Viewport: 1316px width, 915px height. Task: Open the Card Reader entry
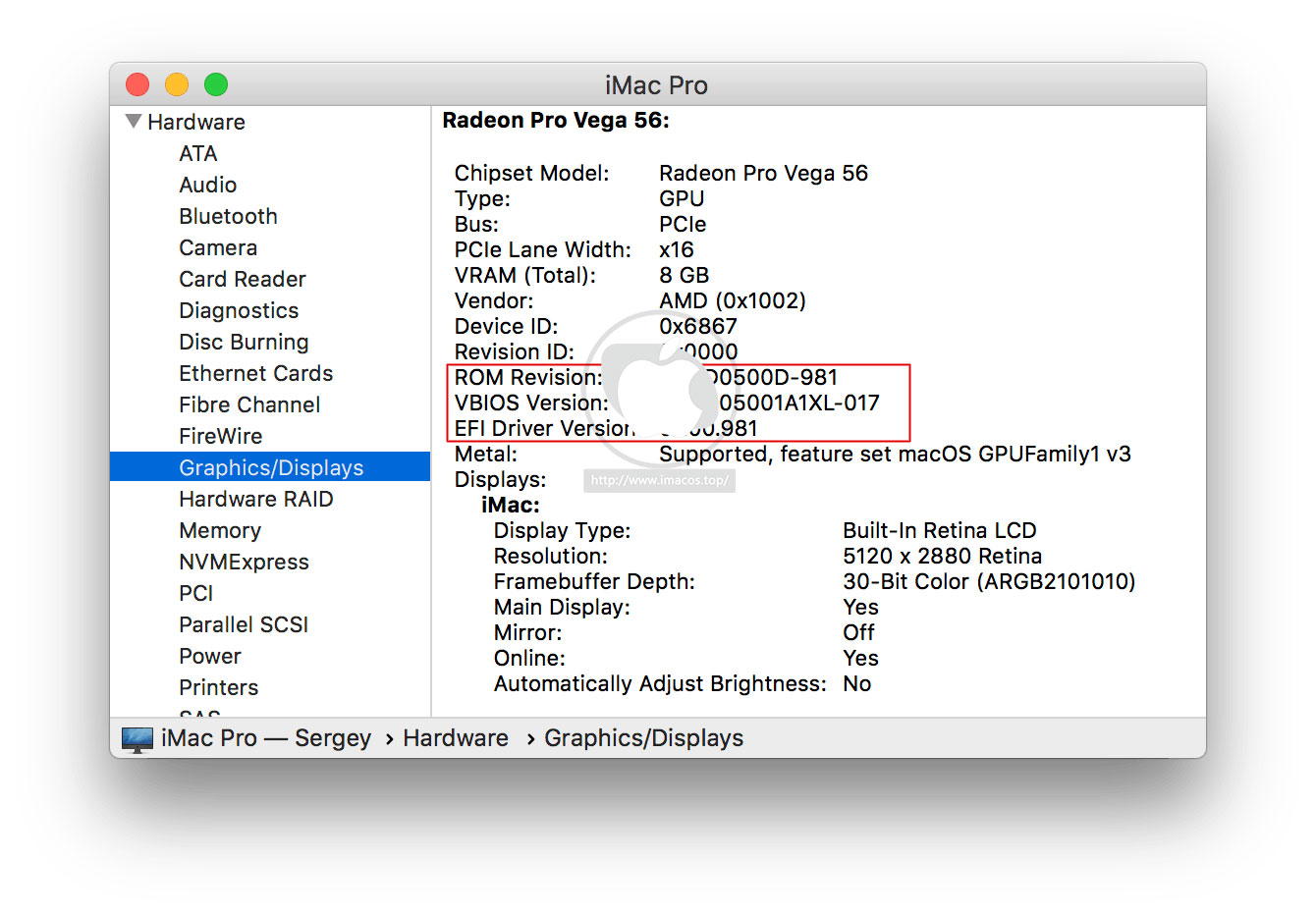click(x=243, y=280)
